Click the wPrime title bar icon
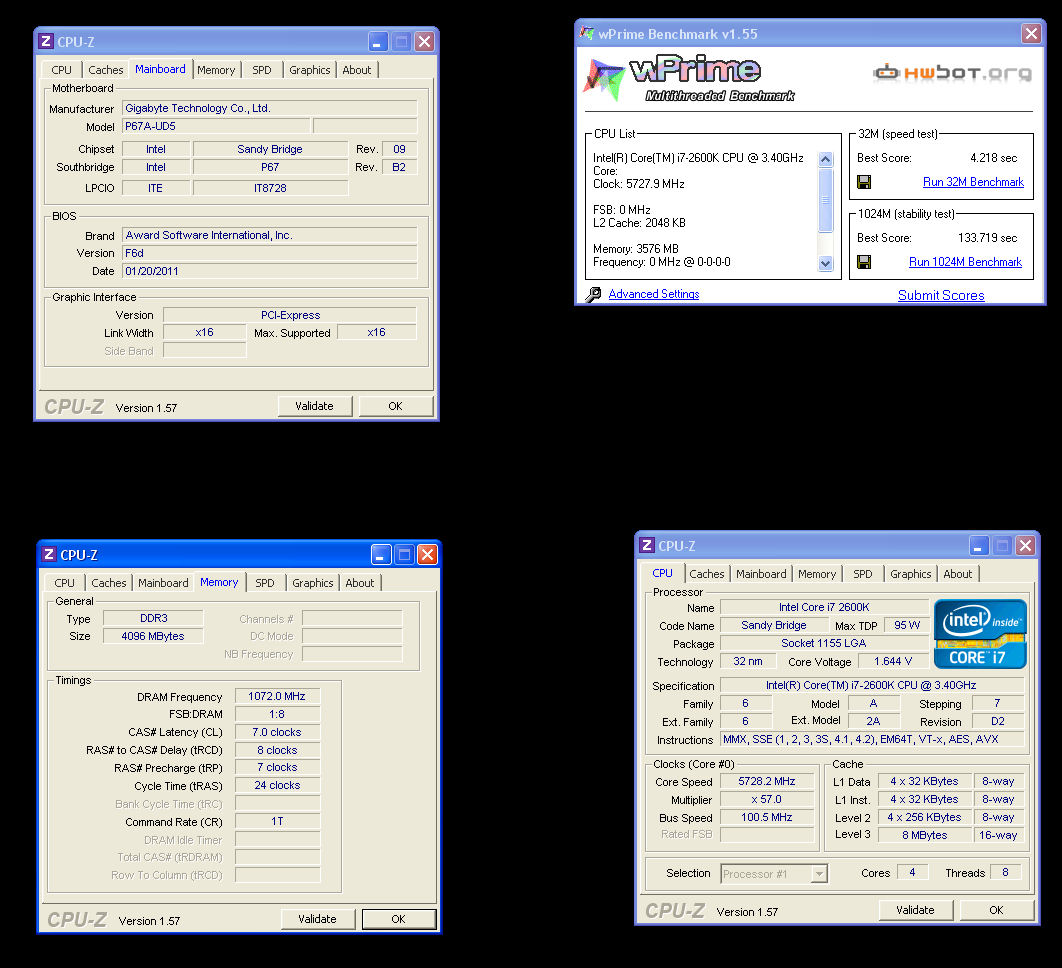Screen dimensions: 1062x968 (x=587, y=33)
